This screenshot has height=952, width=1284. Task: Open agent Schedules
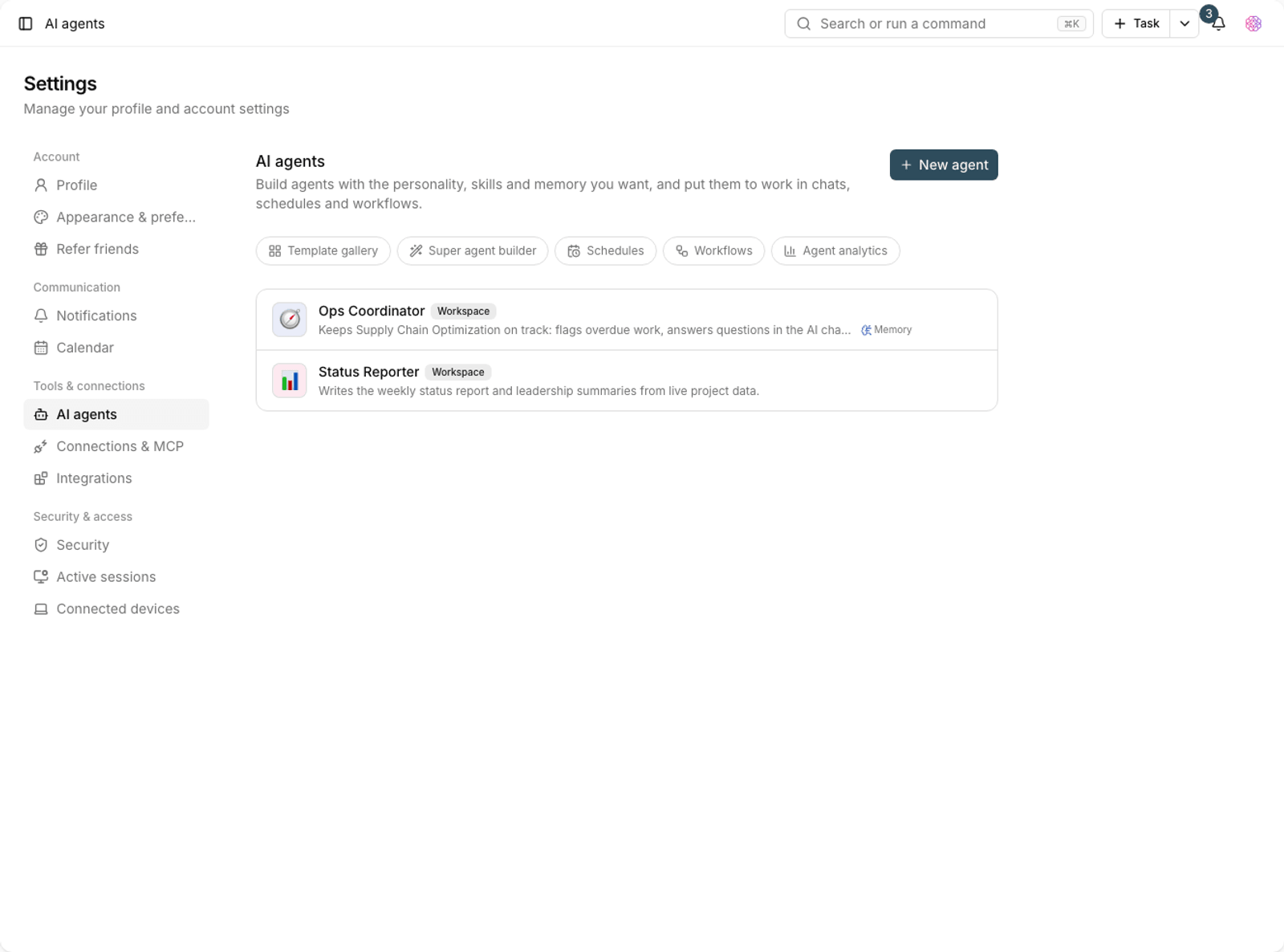coord(606,251)
